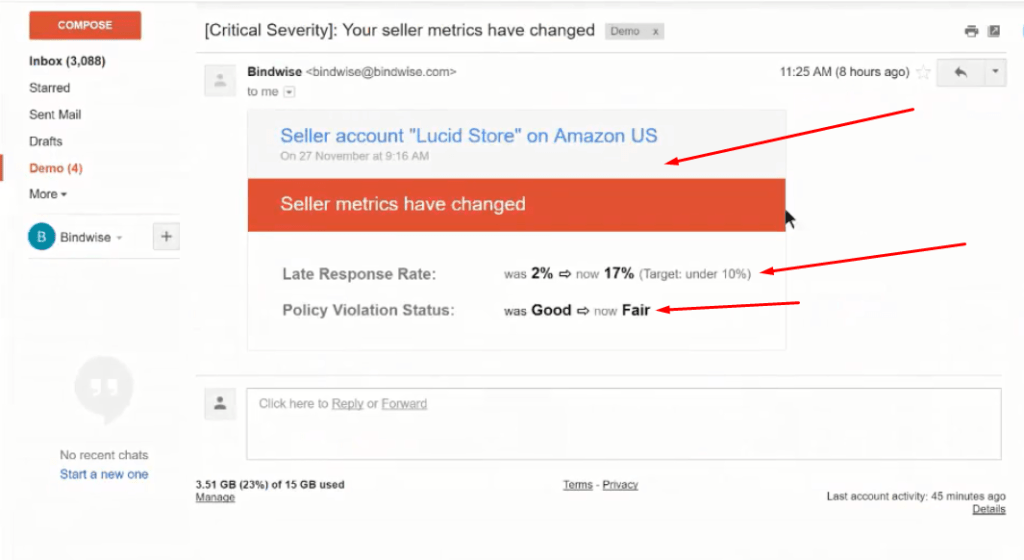Image resolution: width=1024 pixels, height=560 pixels.
Task: Open the Bindwise account avatar
Action: [41, 236]
